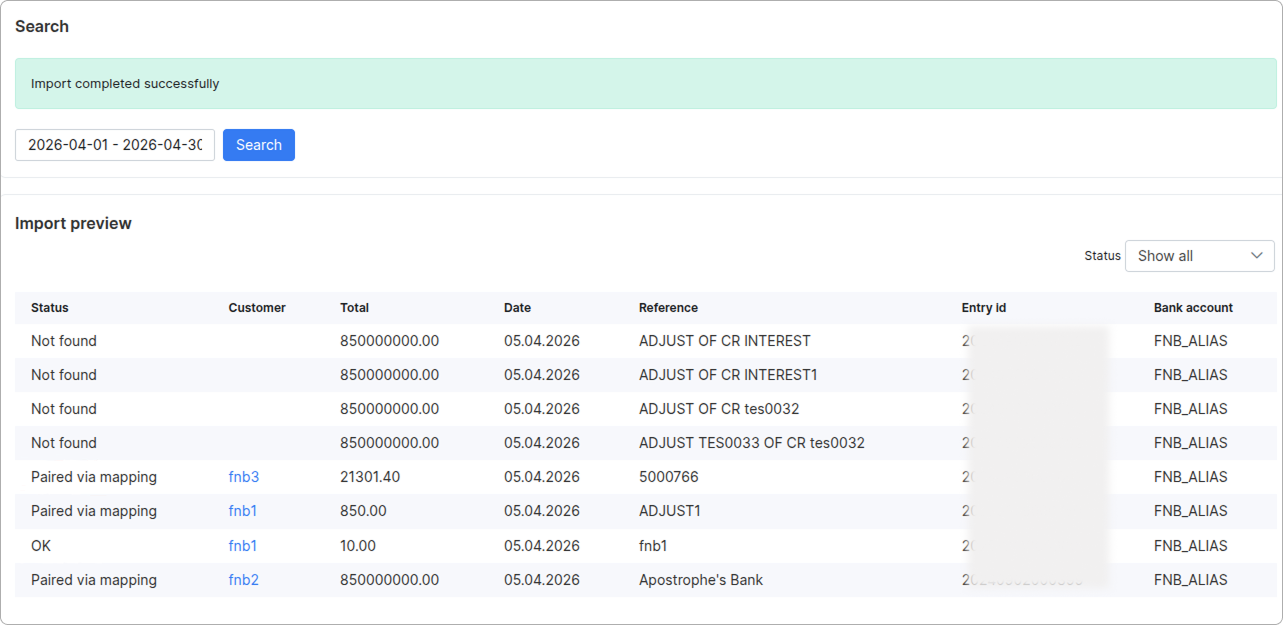Open fnb1 link in the OK row
This screenshot has height=625, width=1283.
pyautogui.click(x=243, y=546)
